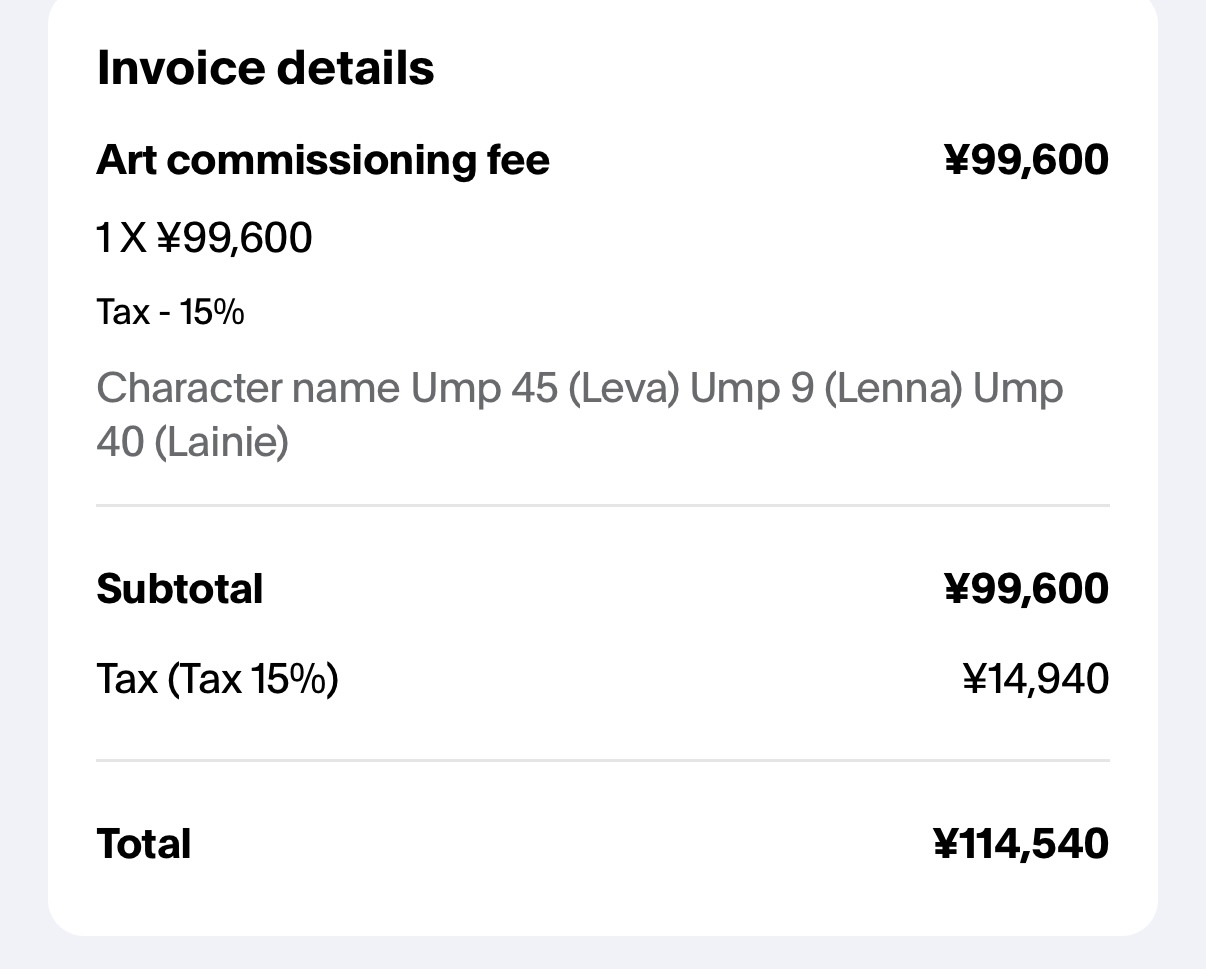Select the Tax - 15% line under item
This screenshot has width=1206, height=969.
coord(170,313)
